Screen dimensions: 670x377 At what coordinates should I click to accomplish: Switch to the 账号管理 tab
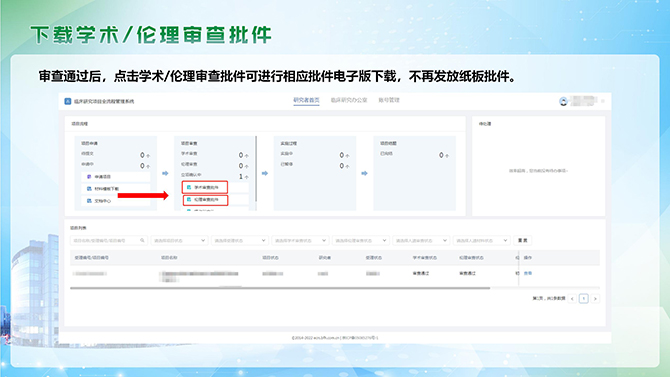pos(389,100)
